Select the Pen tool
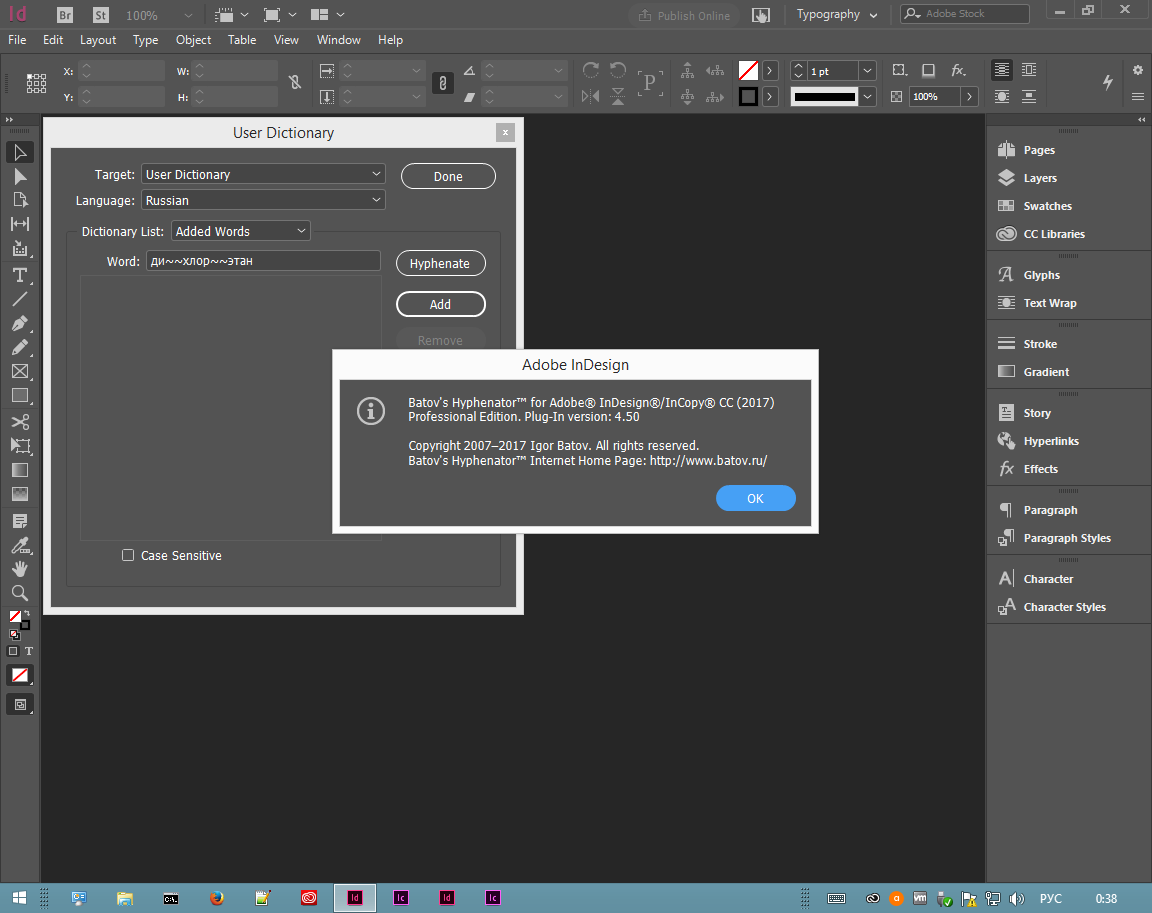Viewport: 1152px width, 913px height. (20, 323)
